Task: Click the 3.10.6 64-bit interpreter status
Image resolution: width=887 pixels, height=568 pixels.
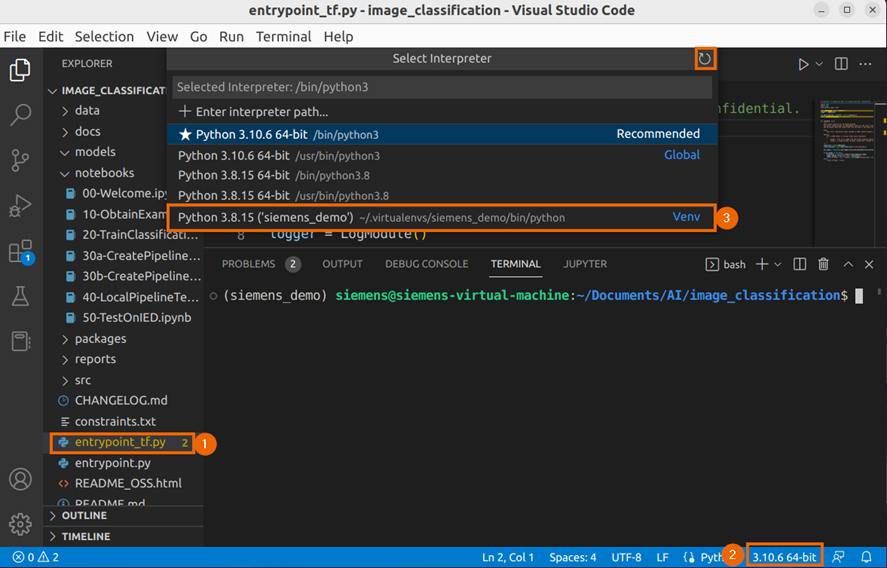Action: [x=784, y=556]
